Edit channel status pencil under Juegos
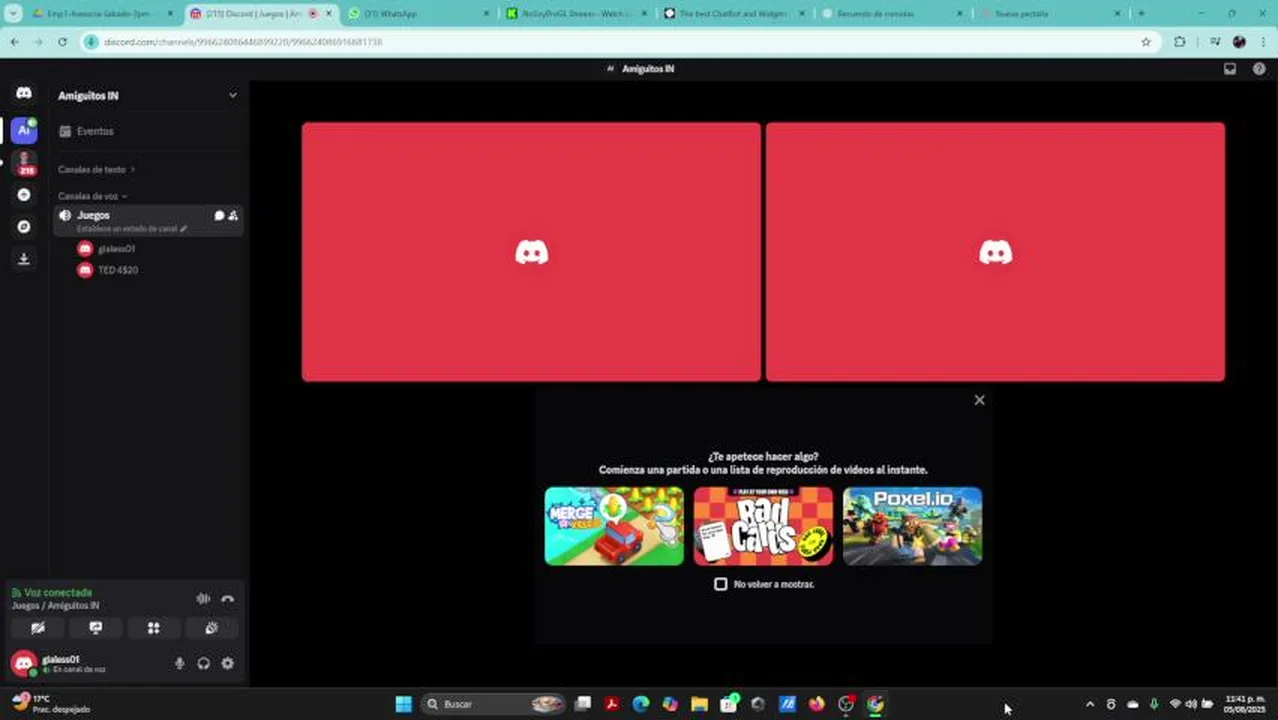Viewport: 1278px width, 720px height. pos(183,229)
